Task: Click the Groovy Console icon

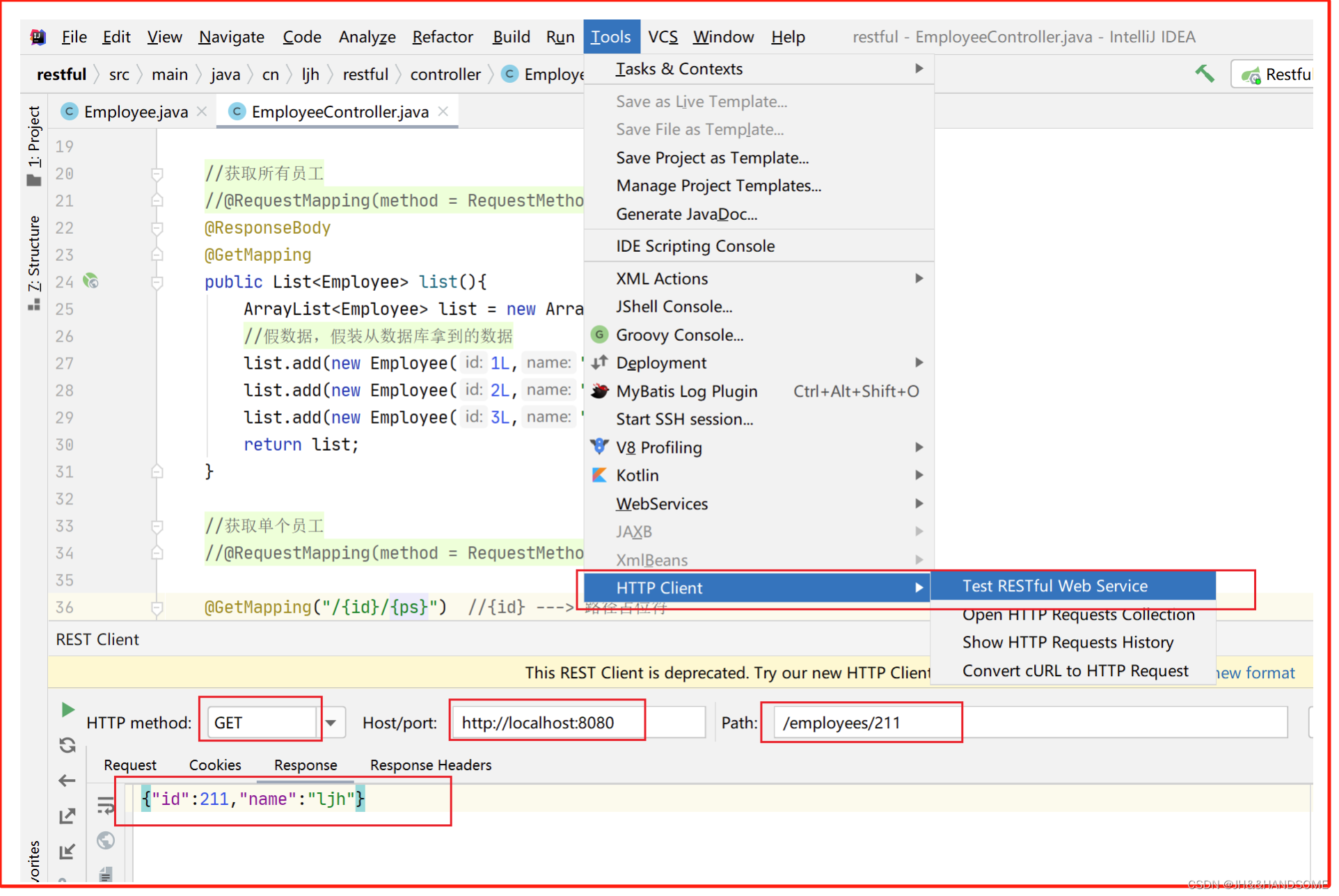Action: (x=599, y=335)
